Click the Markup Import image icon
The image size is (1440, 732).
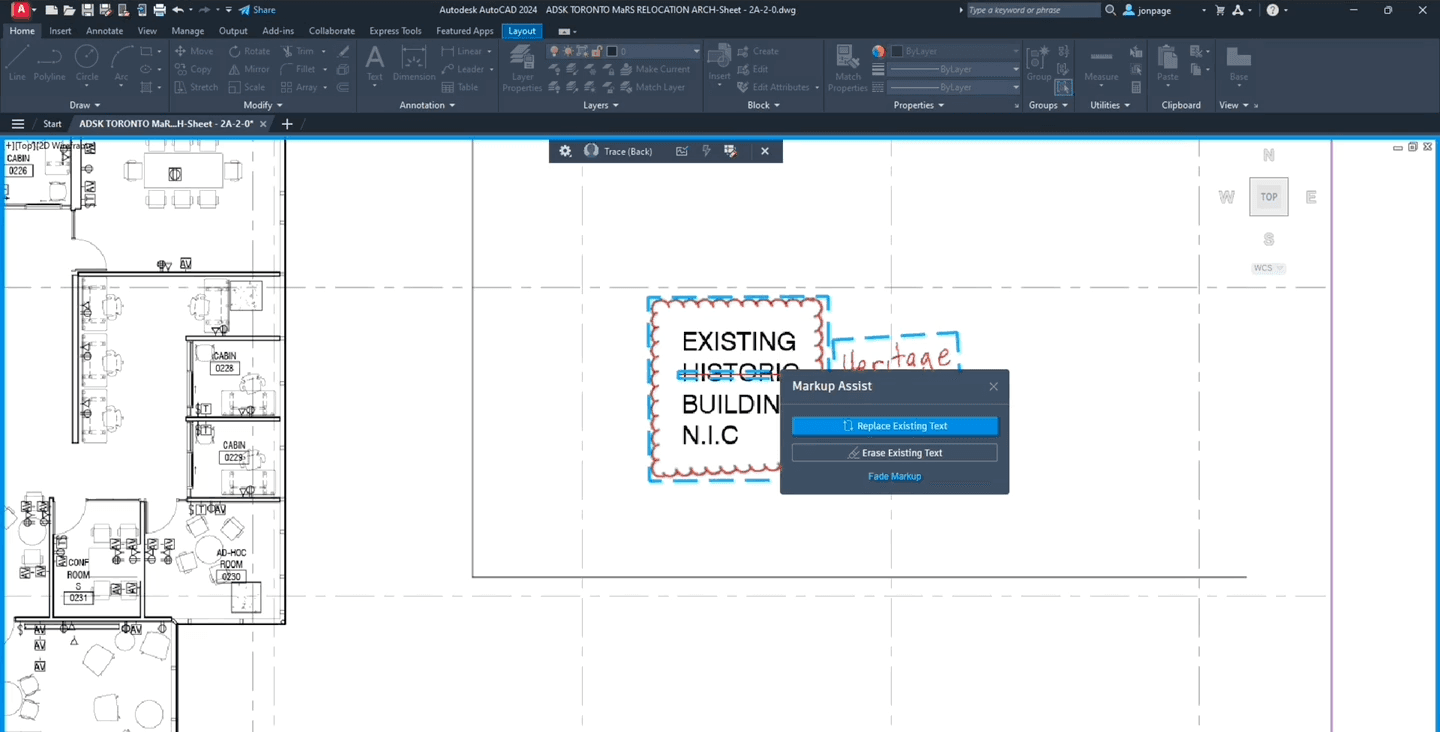[x=682, y=151]
